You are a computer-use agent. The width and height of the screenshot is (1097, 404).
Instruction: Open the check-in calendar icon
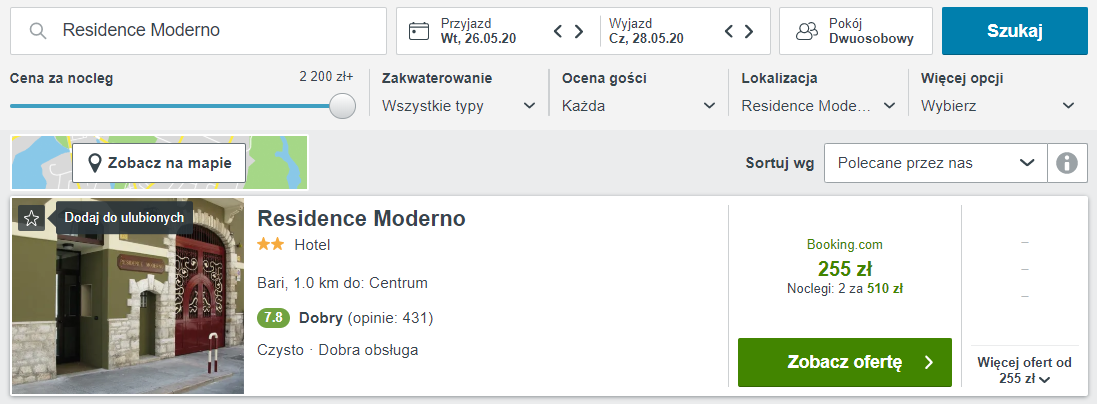(x=420, y=31)
